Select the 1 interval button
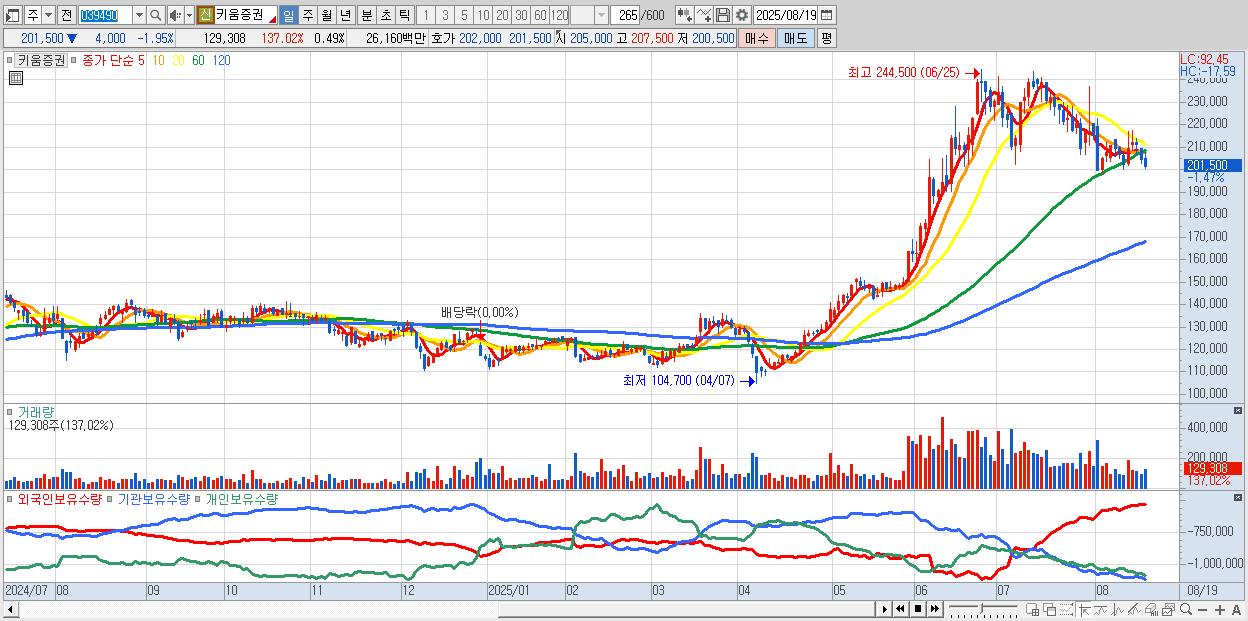The image size is (1248, 621). pos(425,15)
